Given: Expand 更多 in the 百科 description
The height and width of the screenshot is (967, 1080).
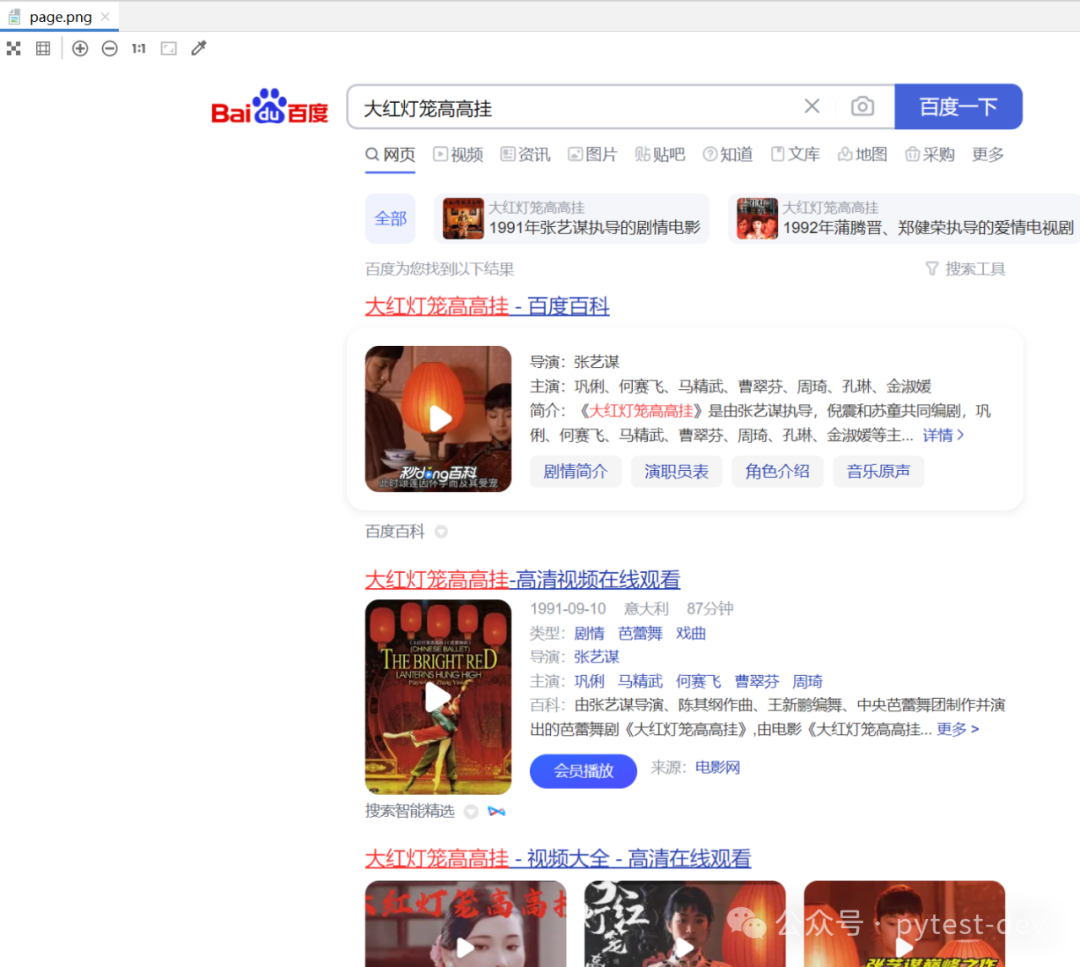Looking at the screenshot, I should click(x=957, y=729).
